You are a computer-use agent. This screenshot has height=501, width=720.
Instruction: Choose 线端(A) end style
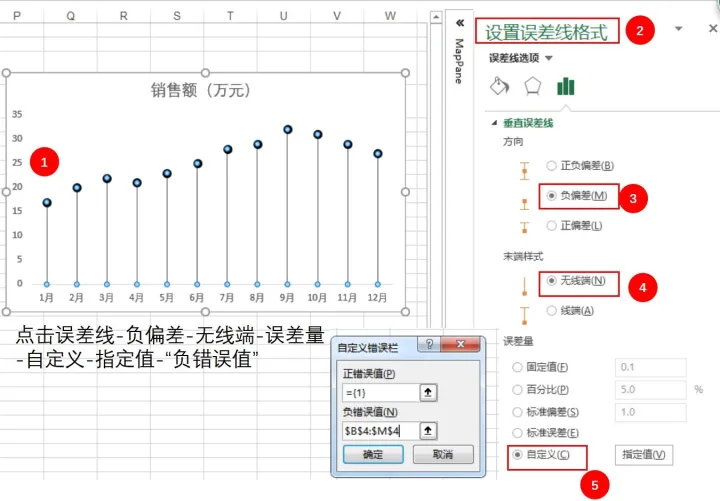[570, 311]
